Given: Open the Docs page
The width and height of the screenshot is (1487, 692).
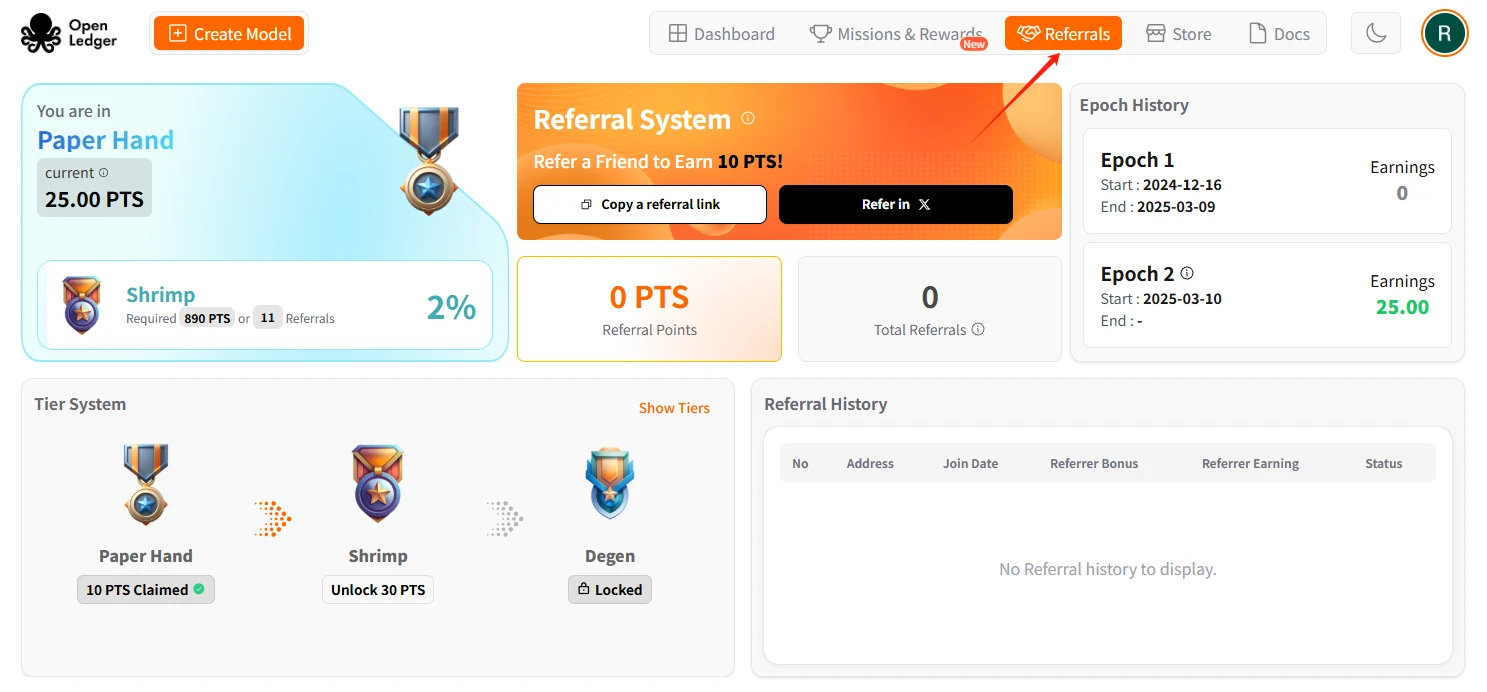Looking at the screenshot, I should point(1279,34).
